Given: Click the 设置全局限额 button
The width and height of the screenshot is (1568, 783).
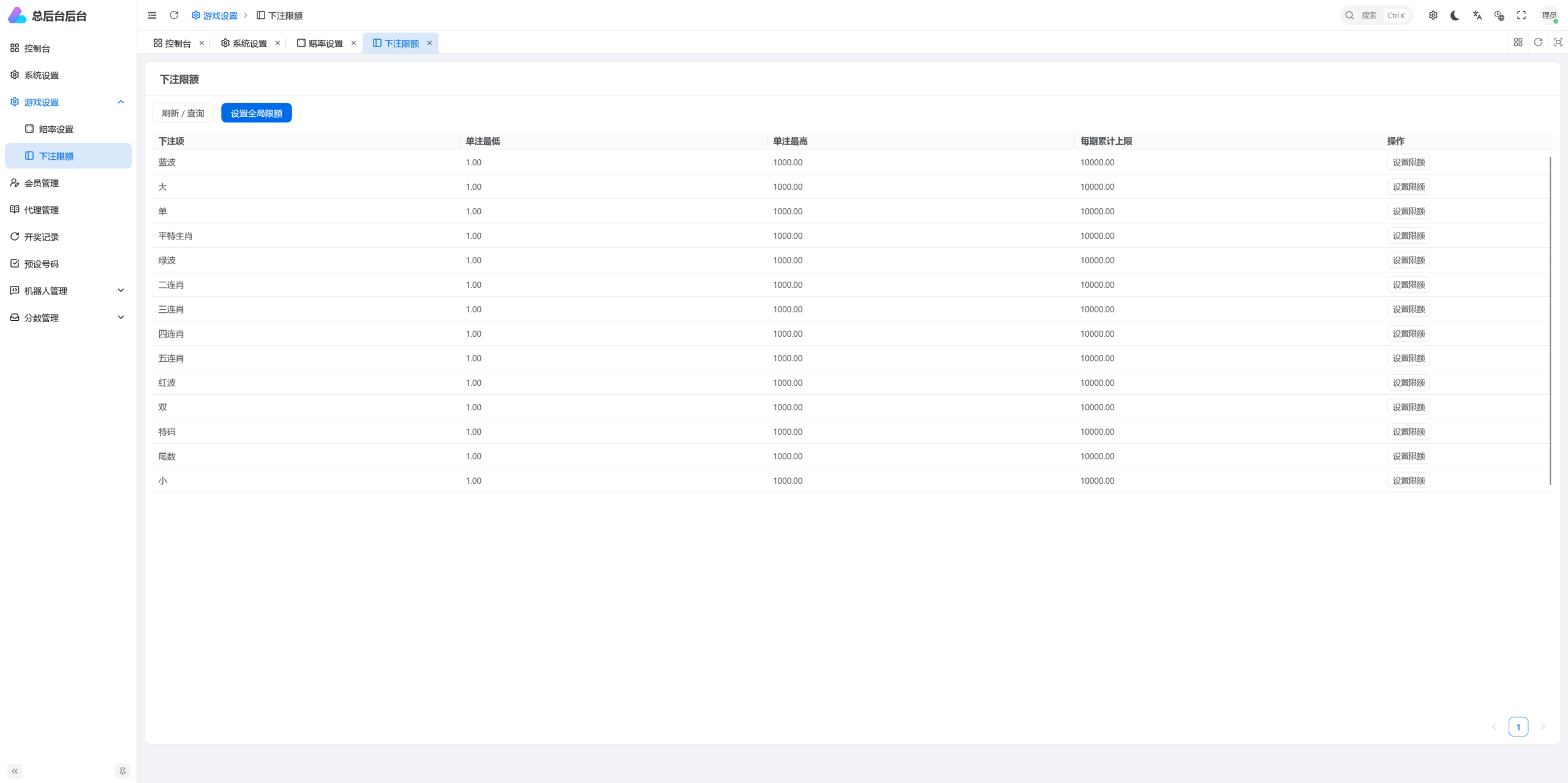Looking at the screenshot, I should 257,113.
